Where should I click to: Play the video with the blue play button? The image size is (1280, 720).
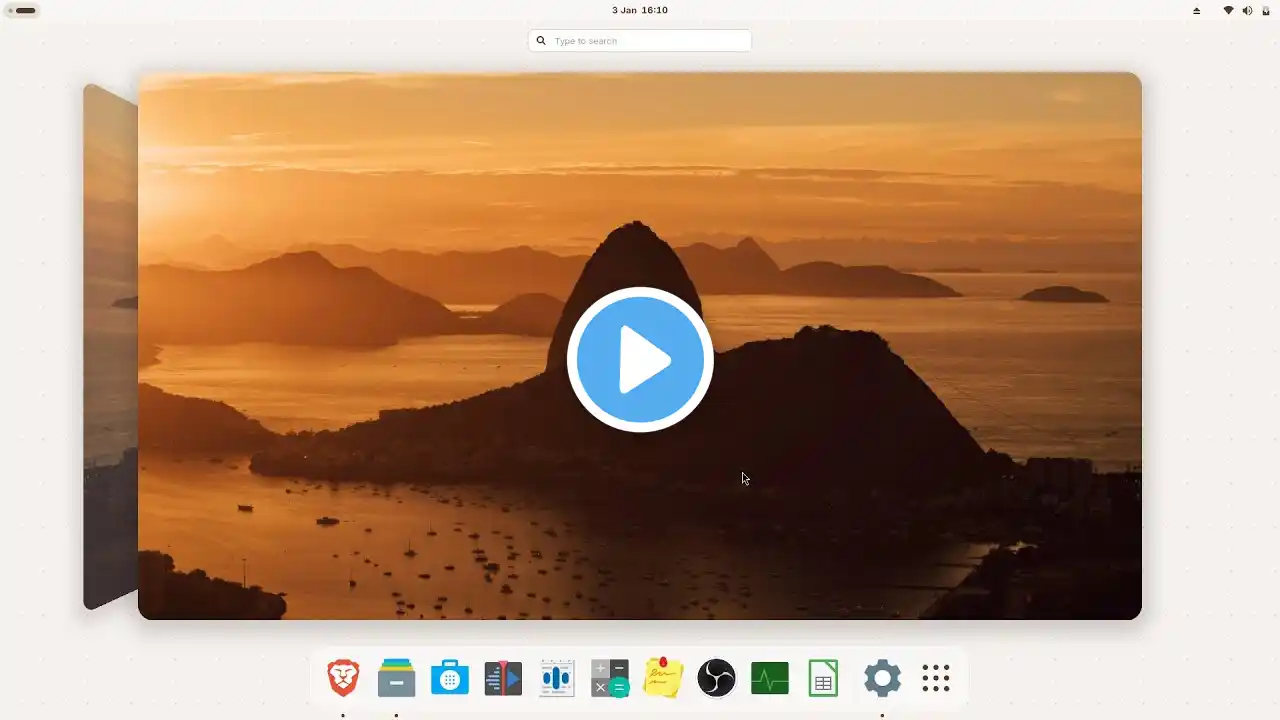point(640,359)
